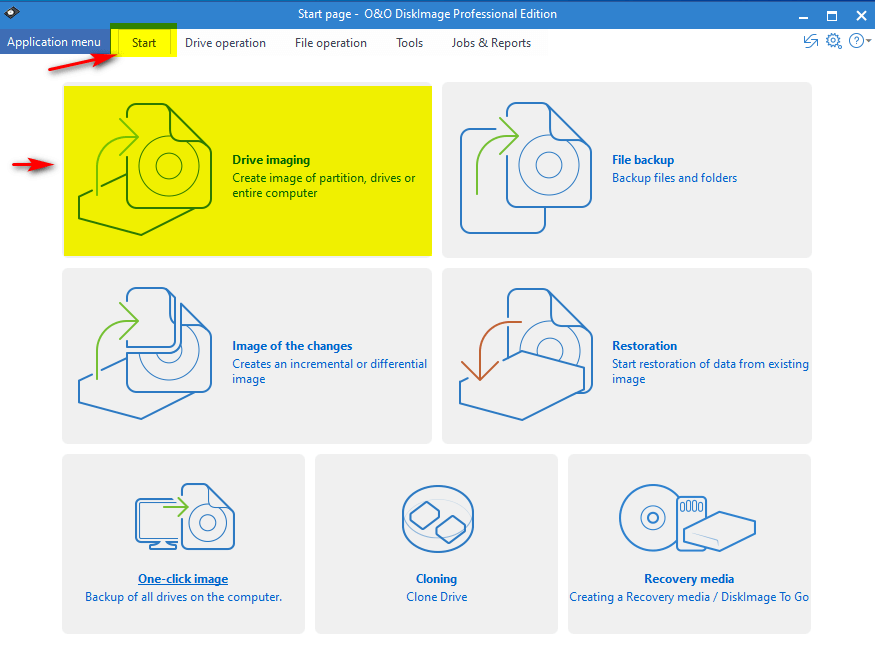
Task: Open settings via the gear icon
Action: (833, 41)
